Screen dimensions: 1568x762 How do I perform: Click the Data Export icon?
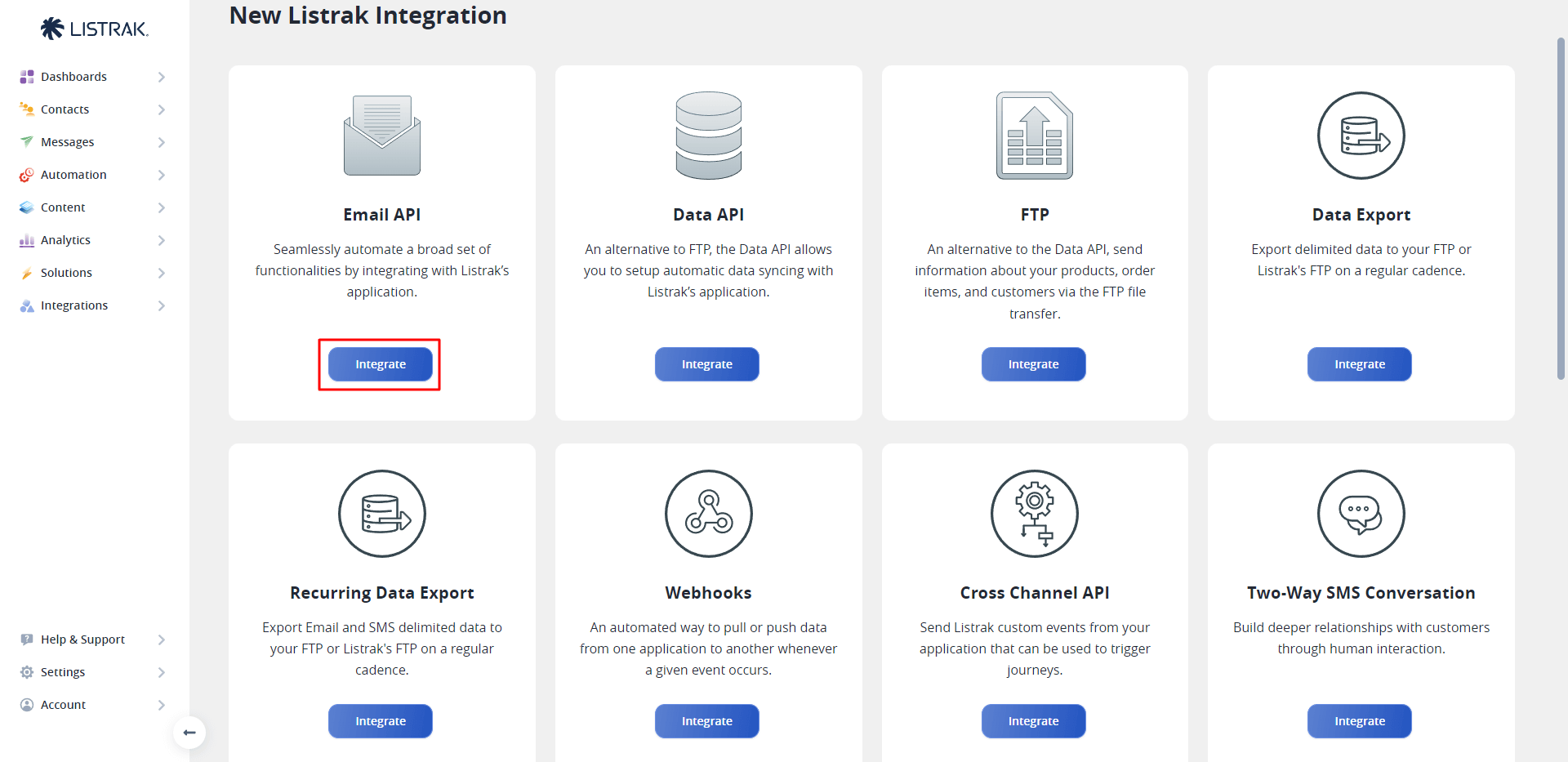click(x=1361, y=136)
